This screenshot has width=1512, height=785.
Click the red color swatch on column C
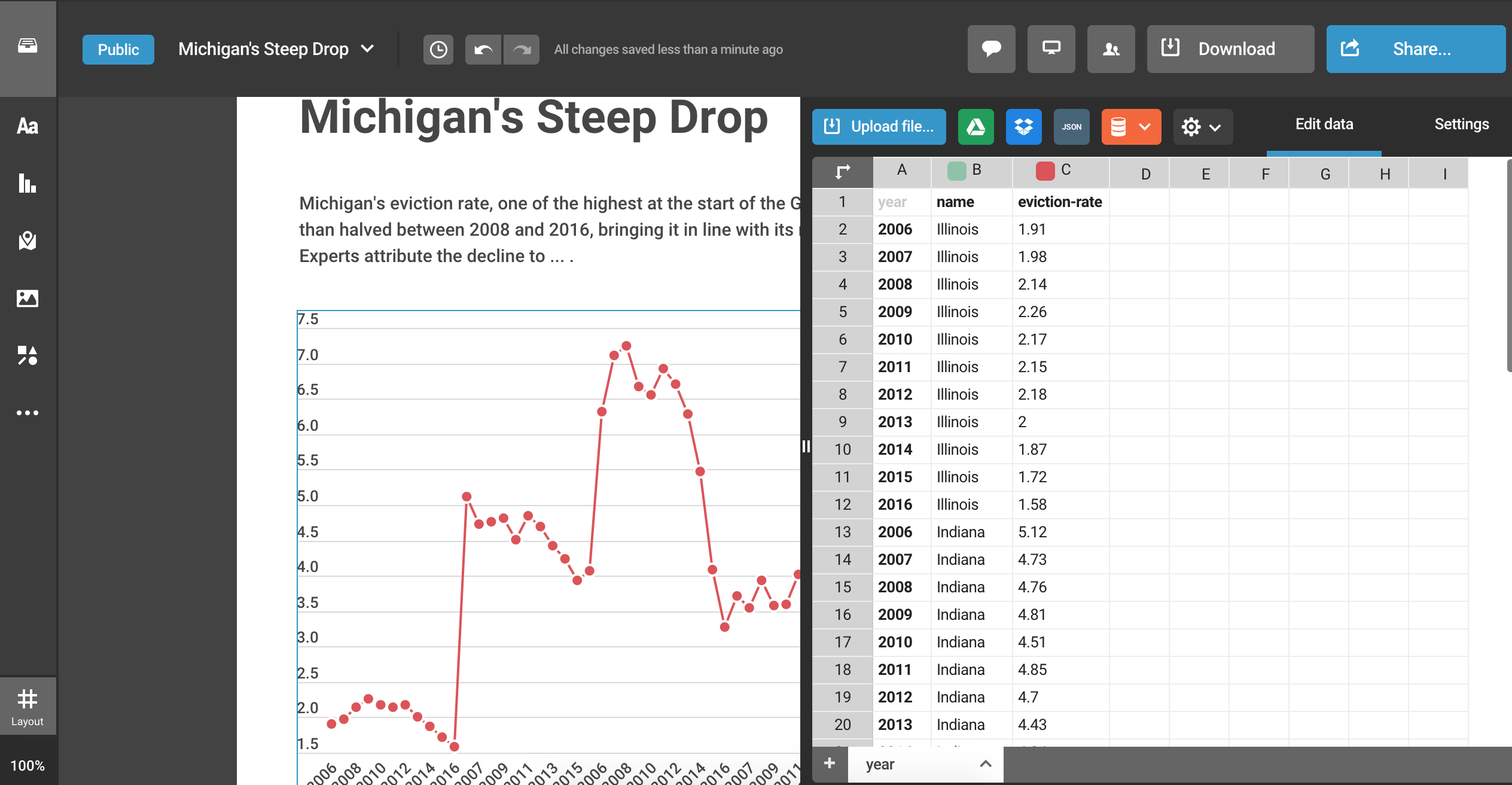1045,171
